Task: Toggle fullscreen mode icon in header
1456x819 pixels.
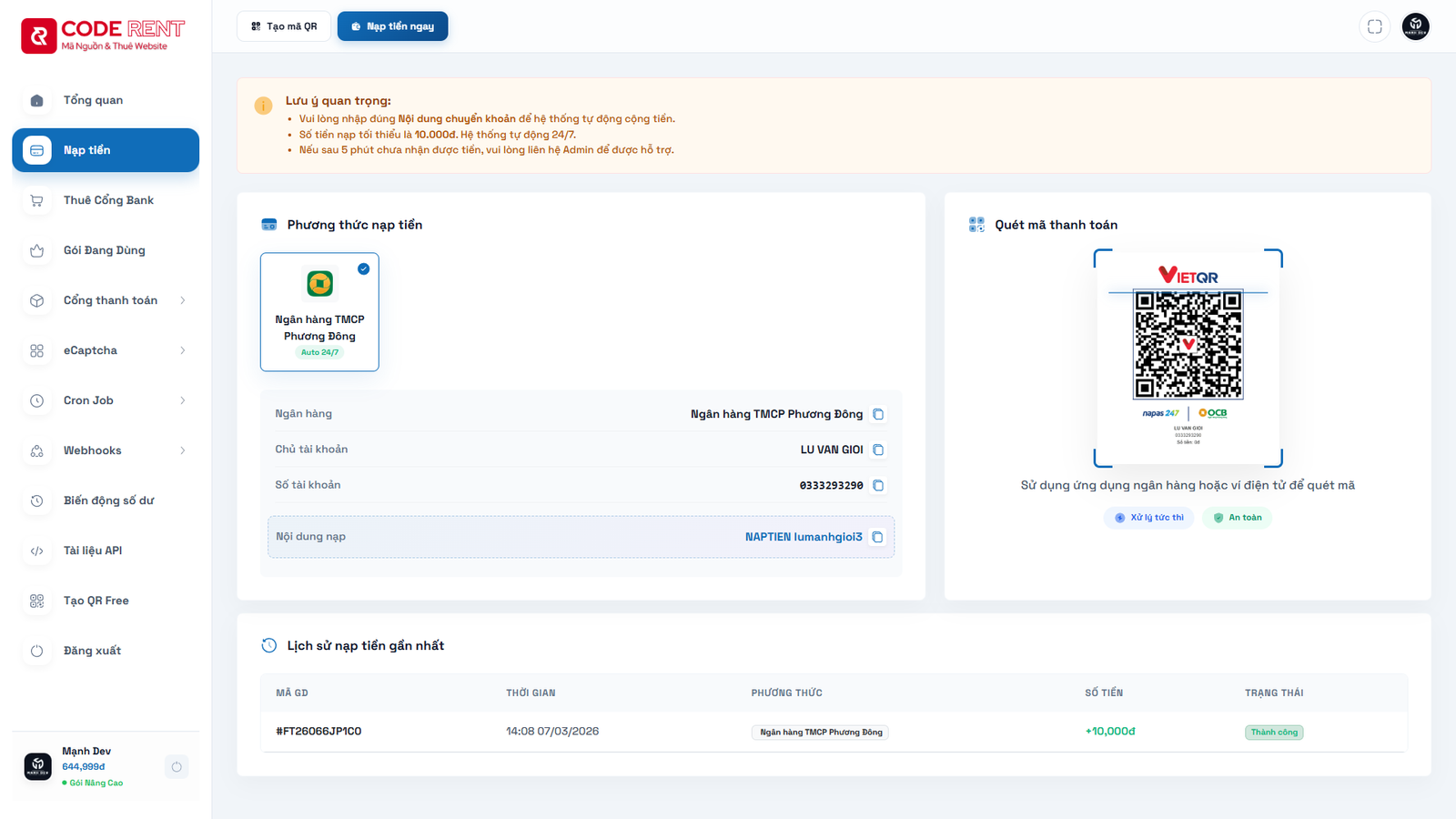Action: point(1374,26)
